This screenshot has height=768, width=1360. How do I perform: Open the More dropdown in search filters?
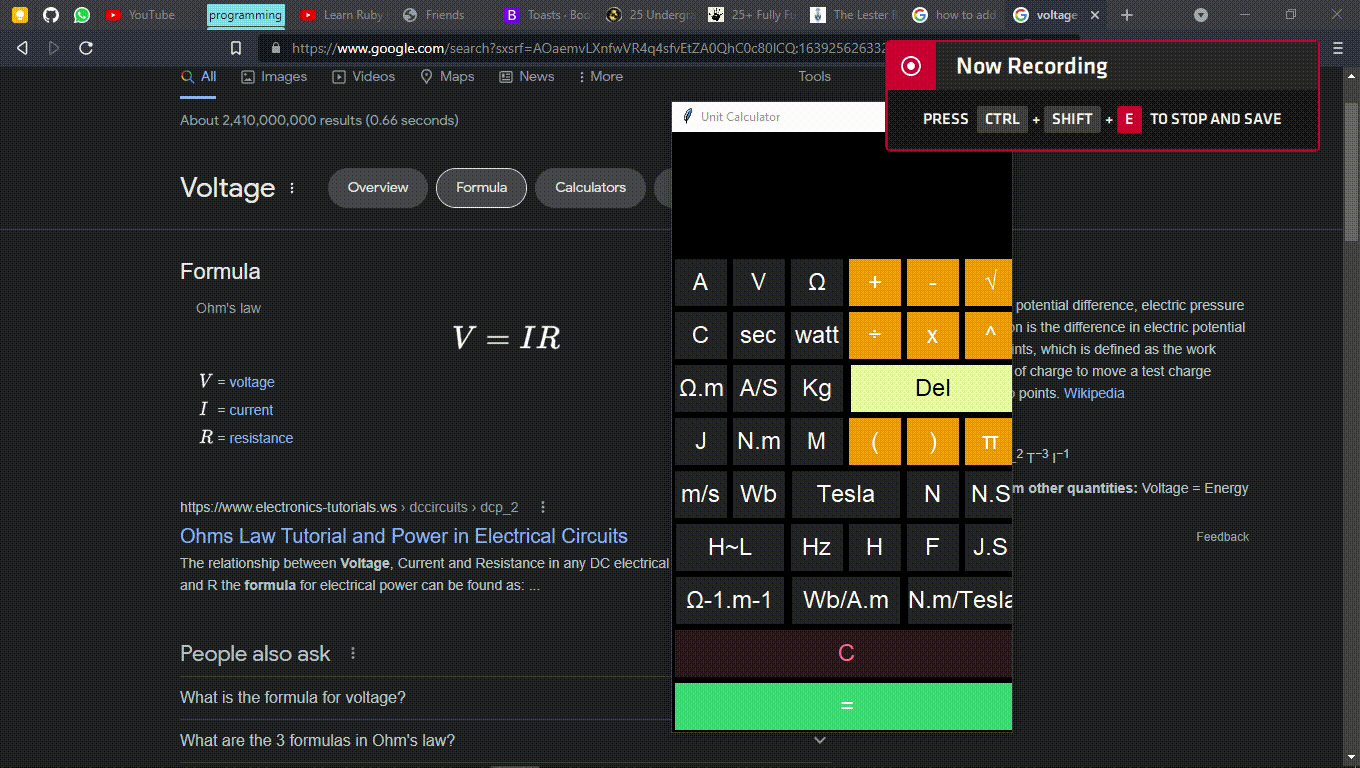[x=605, y=76]
